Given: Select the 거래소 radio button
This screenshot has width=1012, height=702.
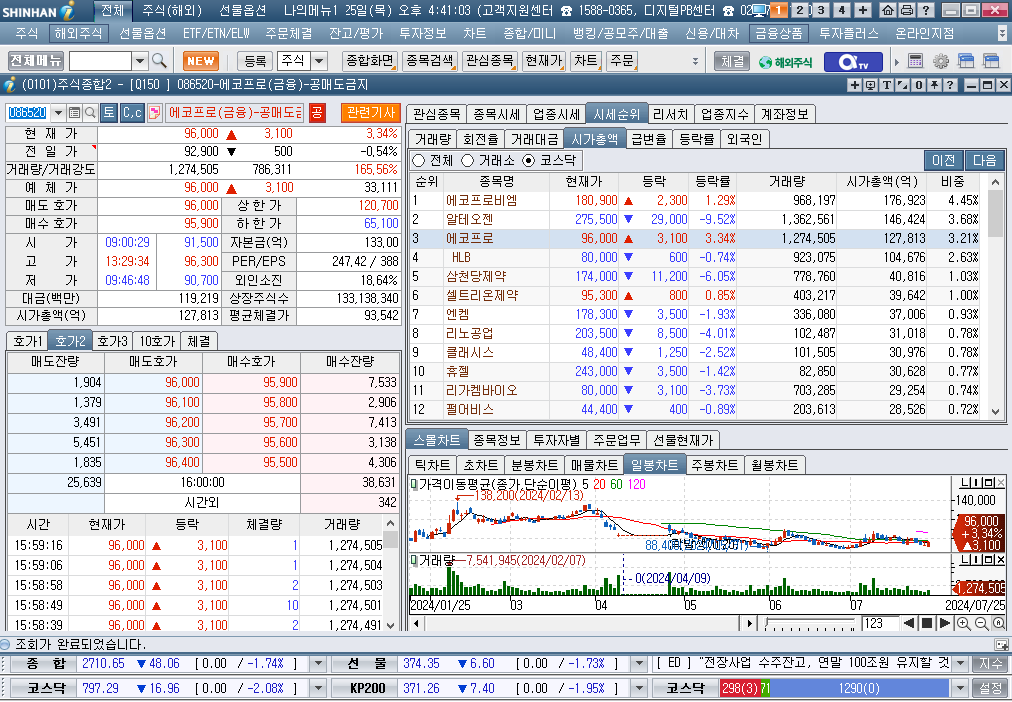Looking at the screenshot, I should coord(467,161).
